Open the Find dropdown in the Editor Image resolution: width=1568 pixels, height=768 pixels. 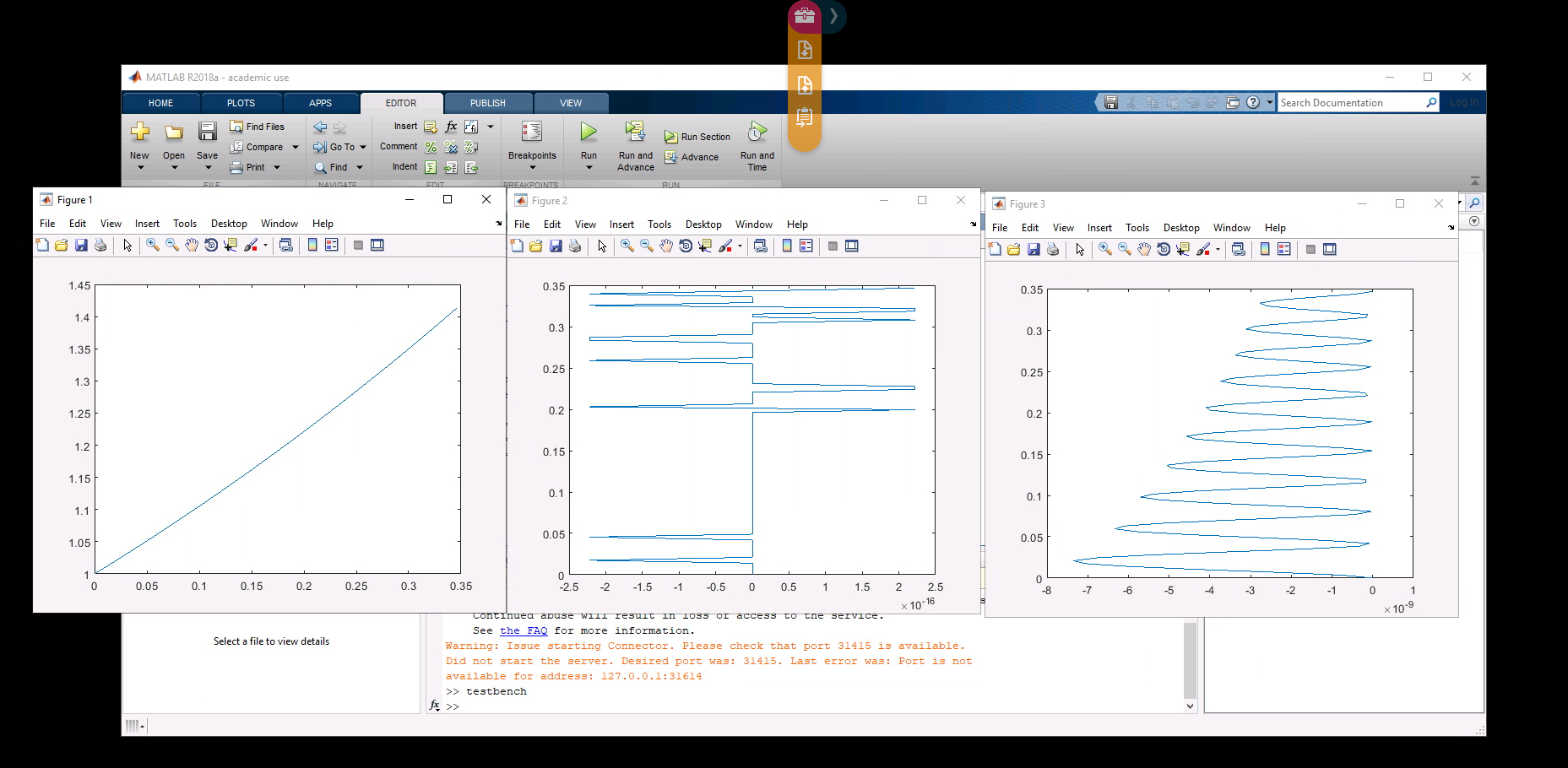point(358,166)
